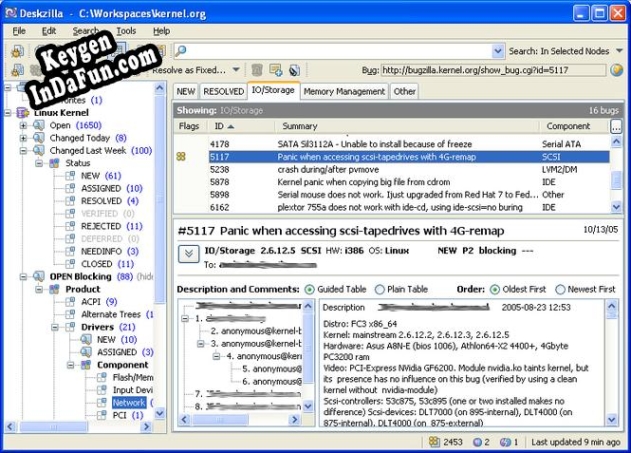The width and height of the screenshot is (631, 453).
Task: Open bug in browser via globe icon
Action: pyautogui.click(x=616, y=70)
